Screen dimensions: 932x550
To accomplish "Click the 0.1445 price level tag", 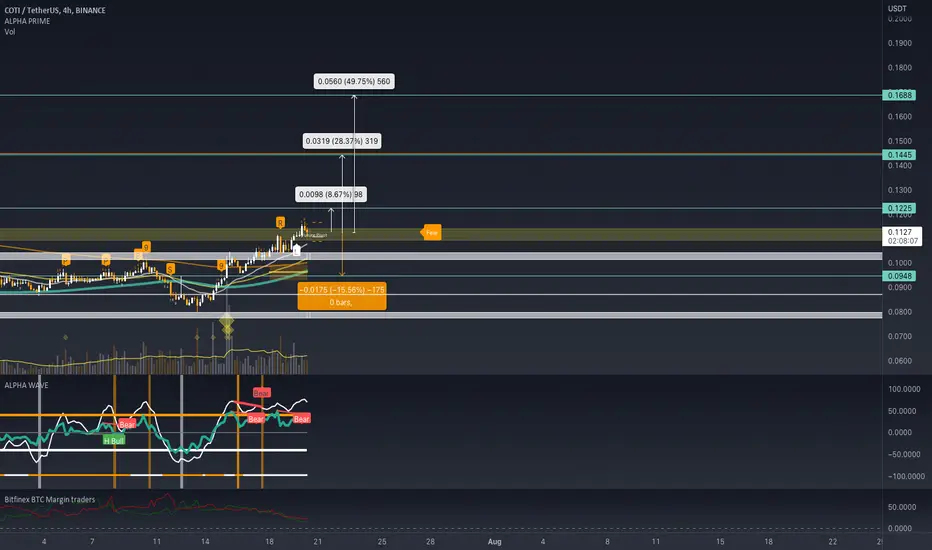I will point(899,155).
